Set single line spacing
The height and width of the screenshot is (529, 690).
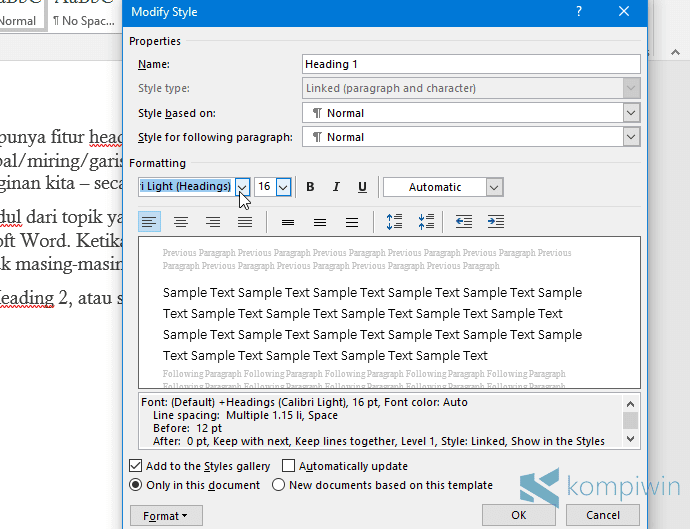[288, 222]
